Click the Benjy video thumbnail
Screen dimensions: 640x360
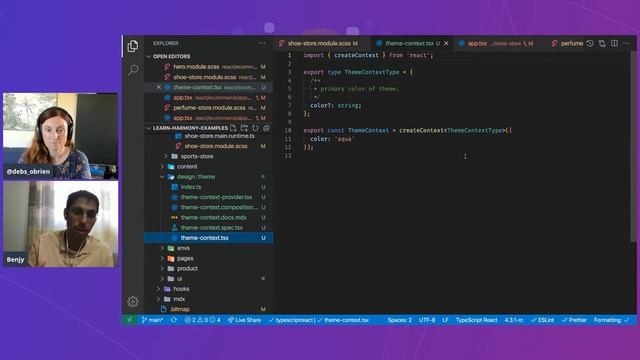click(61, 224)
